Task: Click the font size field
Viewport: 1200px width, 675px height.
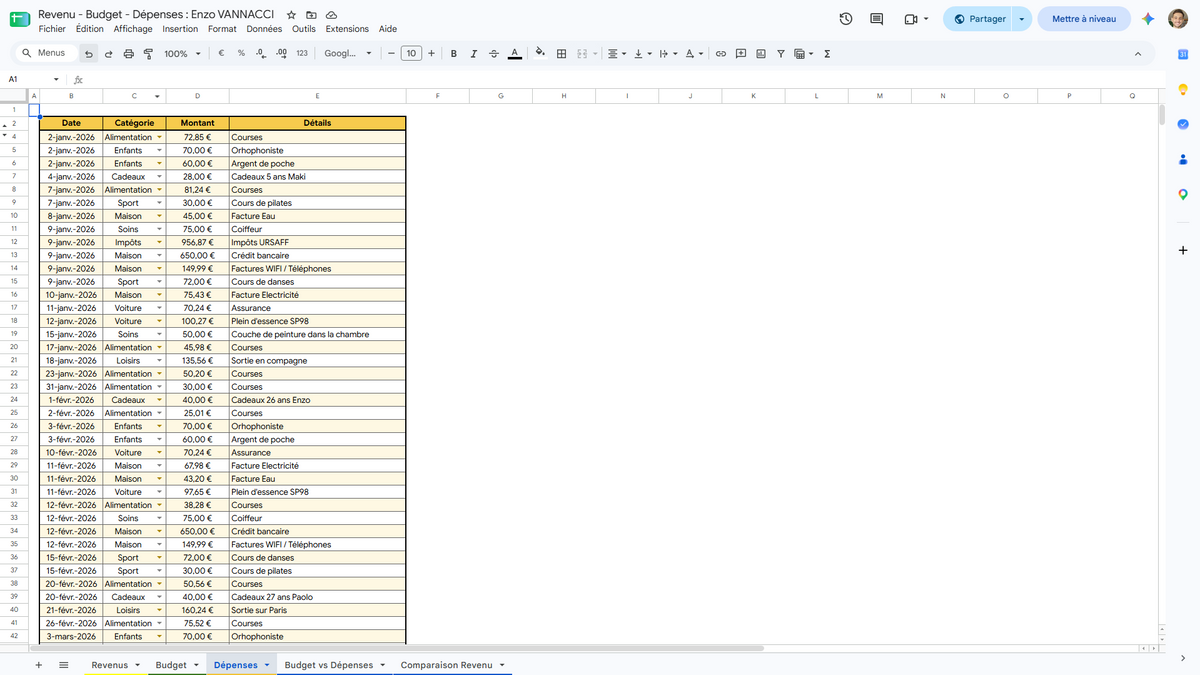Action: [x=411, y=54]
